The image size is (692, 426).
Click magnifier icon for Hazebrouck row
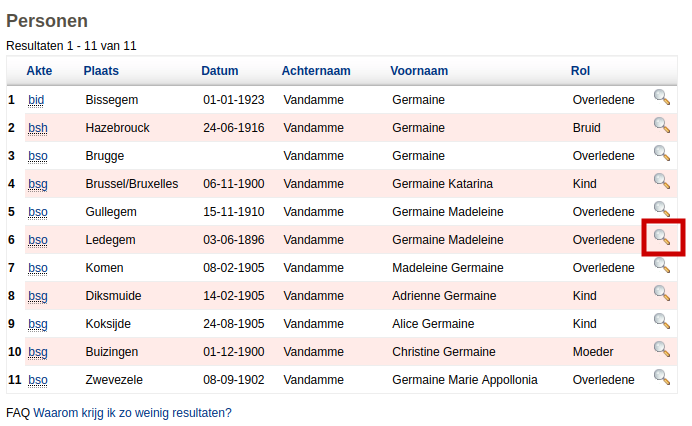[661, 125]
